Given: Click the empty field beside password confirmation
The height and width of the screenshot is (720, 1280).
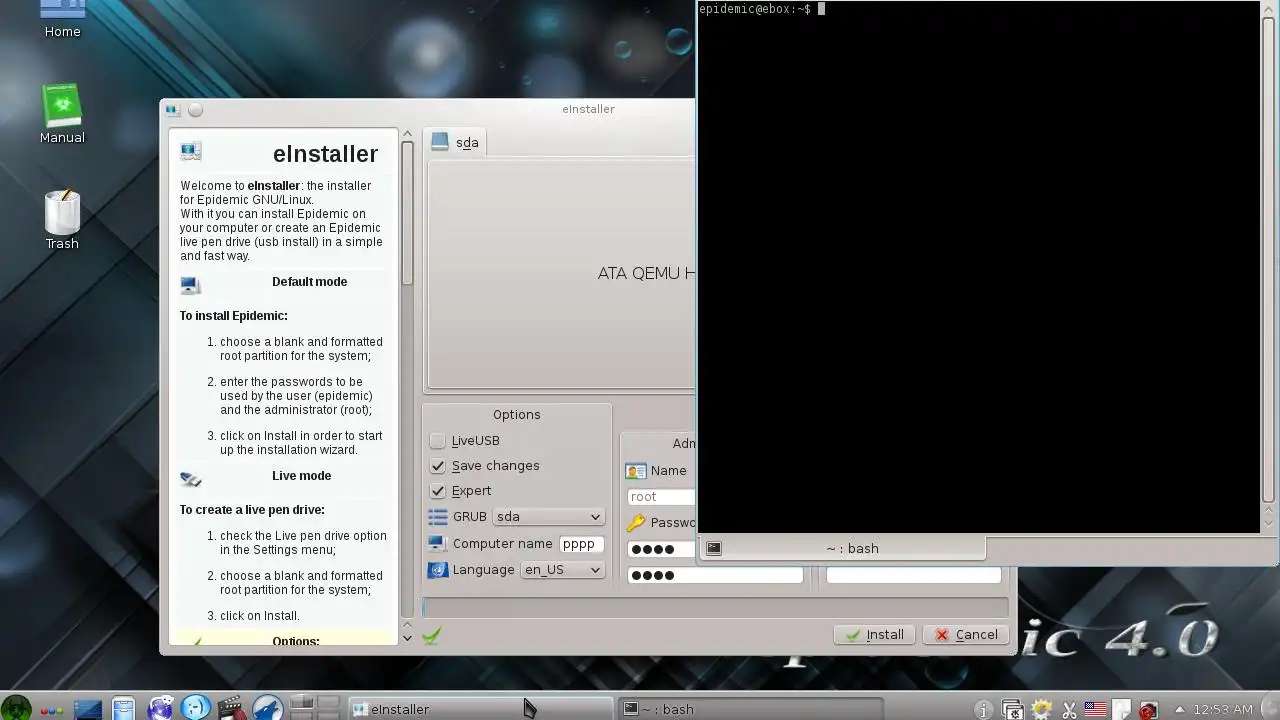Looking at the screenshot, I should click(x=913, y=575).
